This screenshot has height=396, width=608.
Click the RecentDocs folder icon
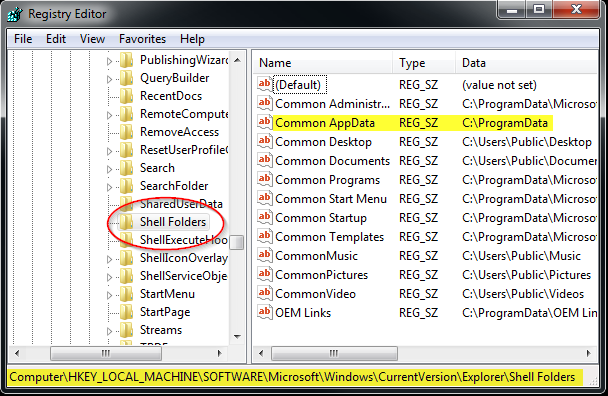tap(126, 96)
